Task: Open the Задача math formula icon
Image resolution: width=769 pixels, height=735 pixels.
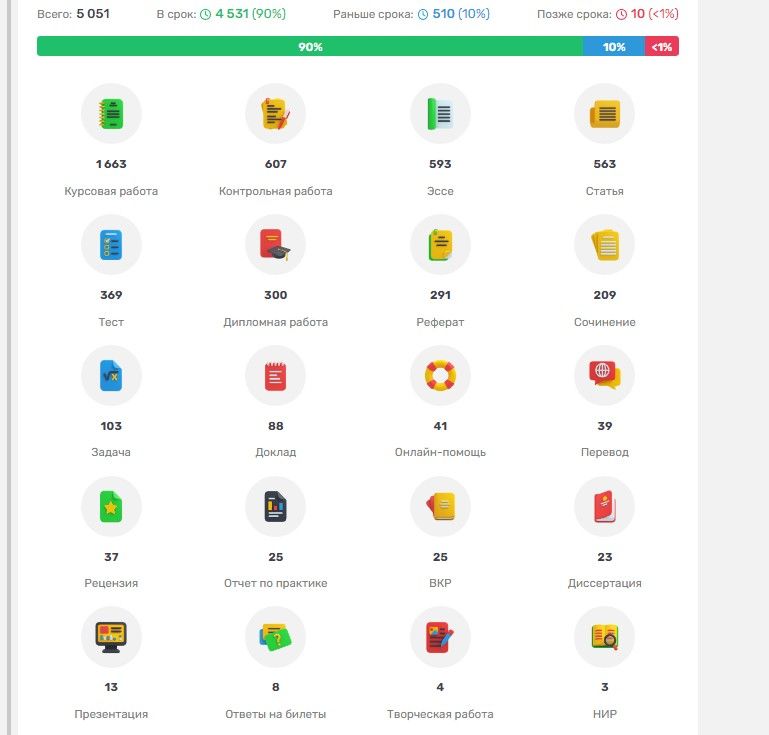Action: [111, 376]
